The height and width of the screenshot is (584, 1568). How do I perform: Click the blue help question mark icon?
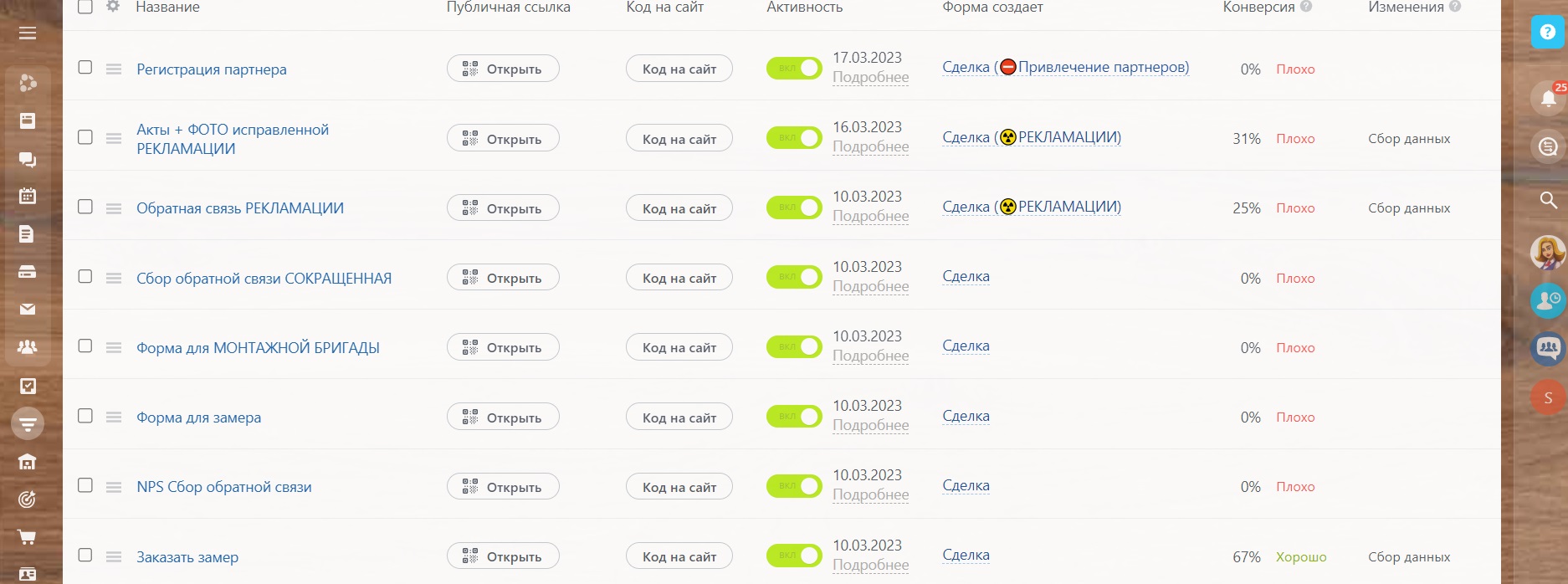click(x=1548, y=33)
